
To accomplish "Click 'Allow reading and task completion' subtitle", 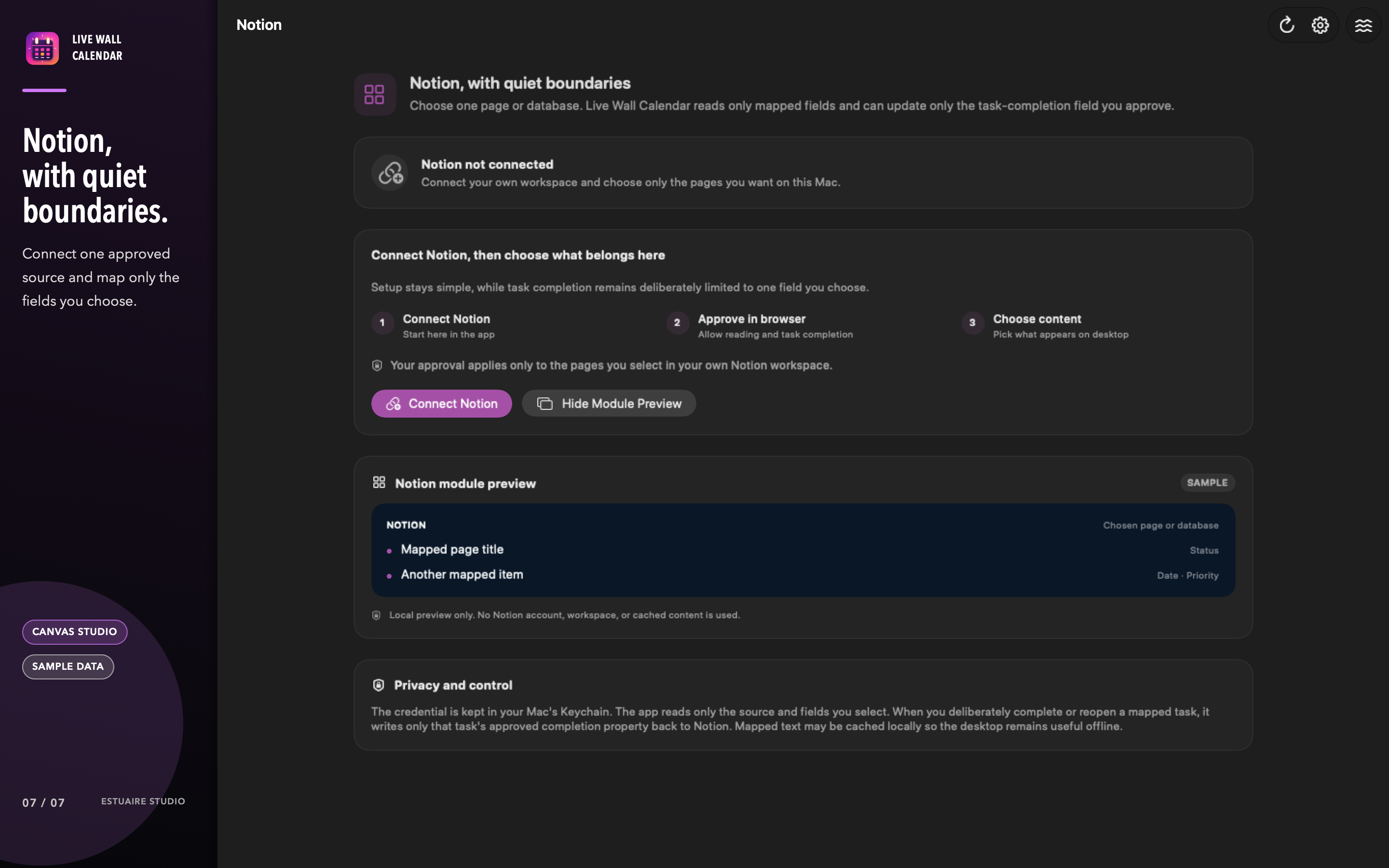I will pyautogui.click(x=776, y=335).
